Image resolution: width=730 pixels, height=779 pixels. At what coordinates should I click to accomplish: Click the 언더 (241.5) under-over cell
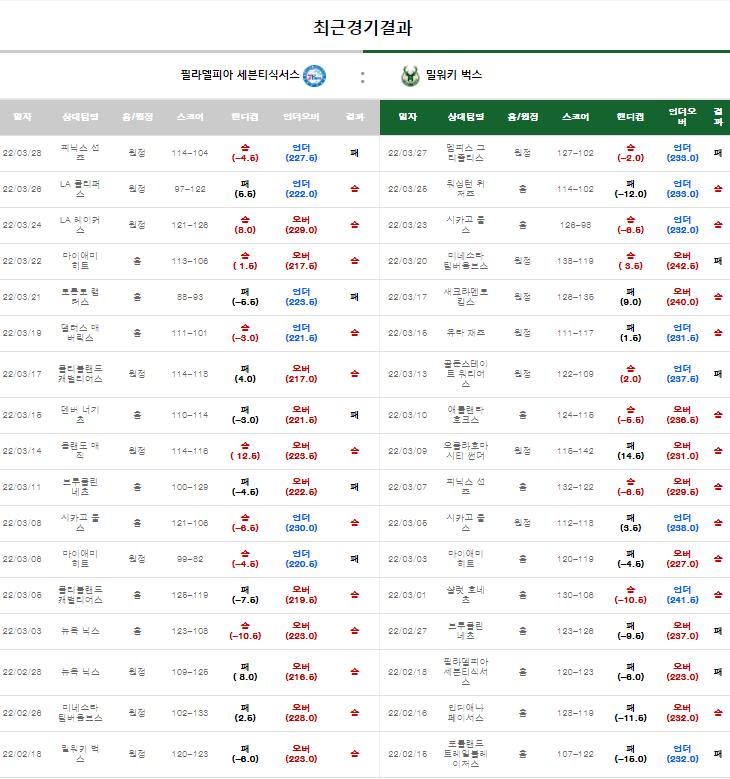tap(682, 595)
